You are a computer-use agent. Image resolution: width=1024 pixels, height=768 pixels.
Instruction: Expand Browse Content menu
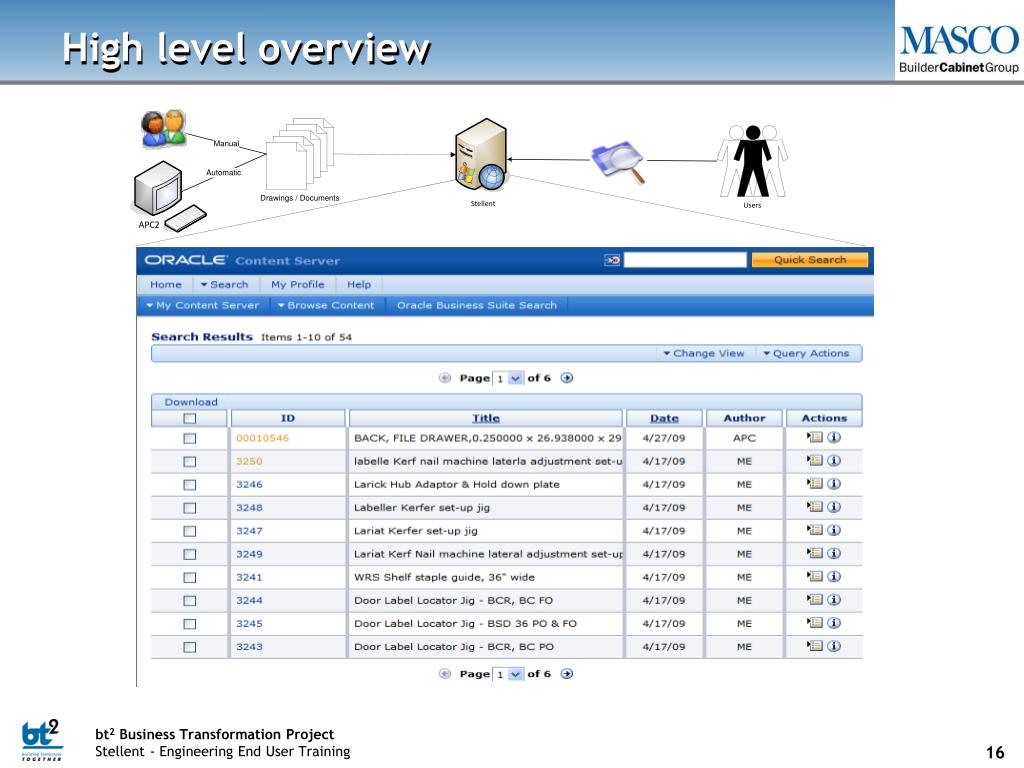coord(326,305)
